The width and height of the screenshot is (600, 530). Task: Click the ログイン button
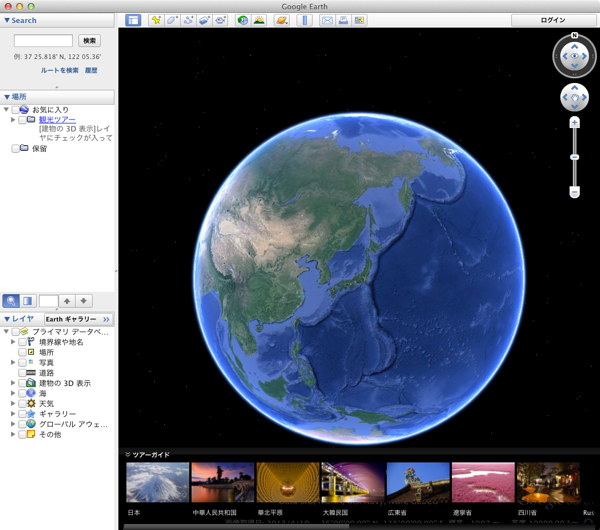point(553,20)
